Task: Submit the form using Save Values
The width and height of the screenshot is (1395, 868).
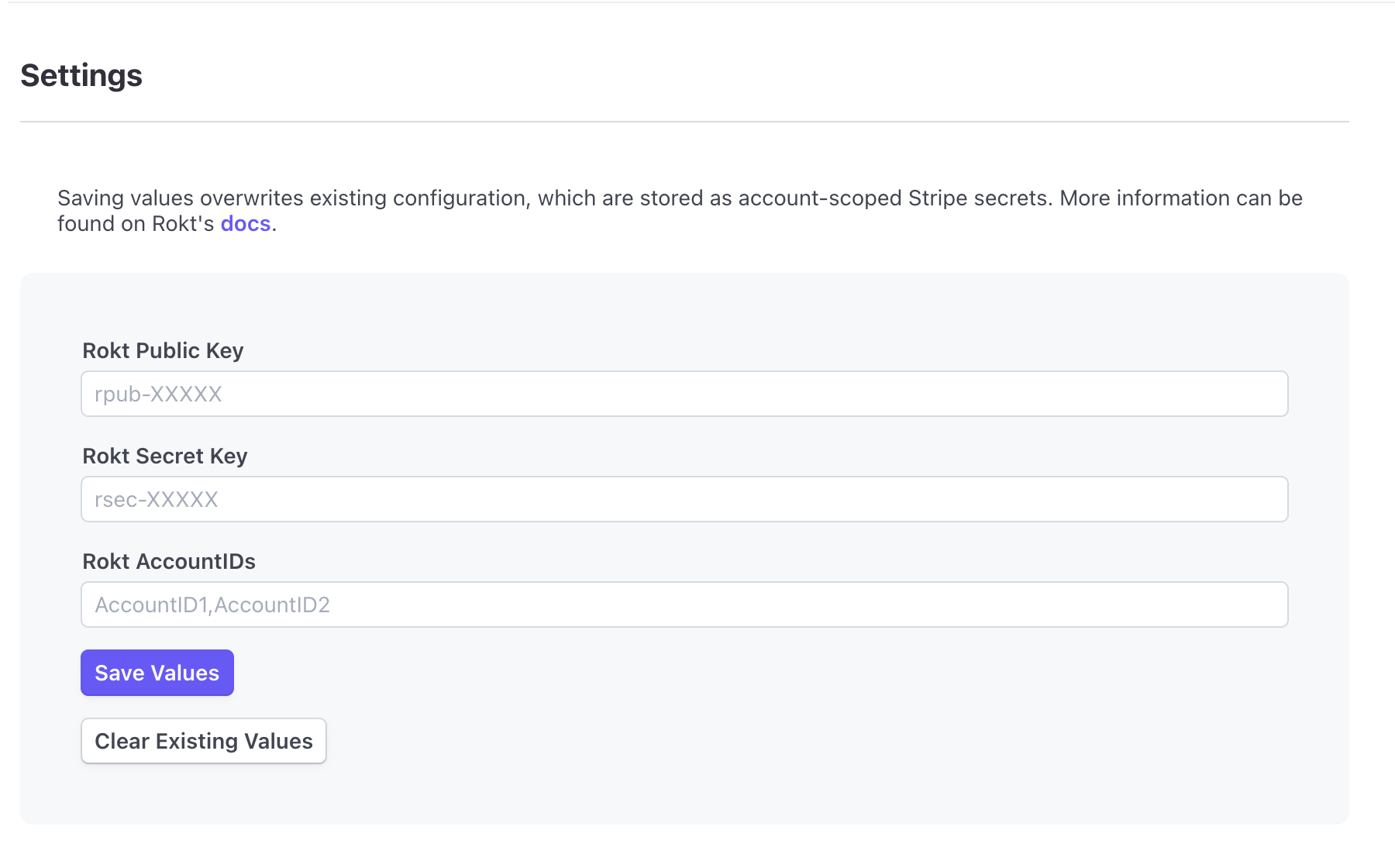Action: 157,673
